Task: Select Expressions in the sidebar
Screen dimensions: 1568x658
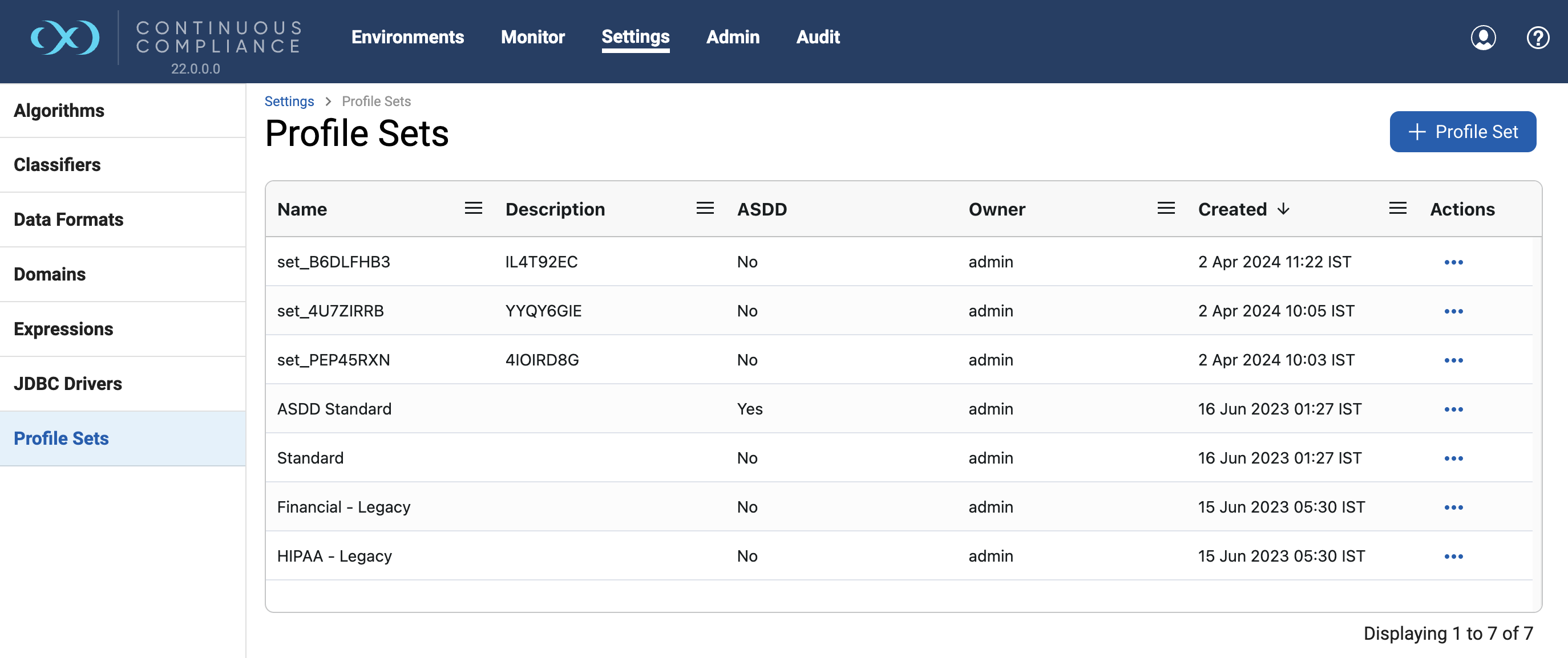Action: tap(63, 329)
